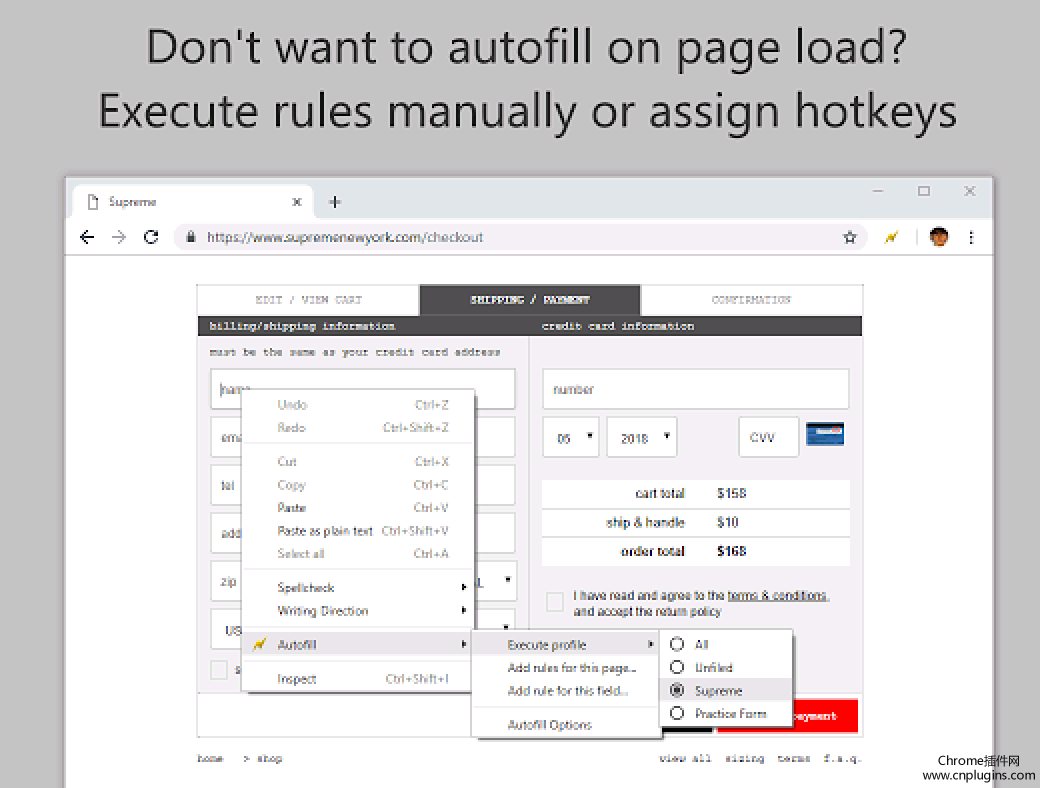Screen dimensions: 1040x788
Task: Open a new tab with plus icon
Action: pos(335,202)
